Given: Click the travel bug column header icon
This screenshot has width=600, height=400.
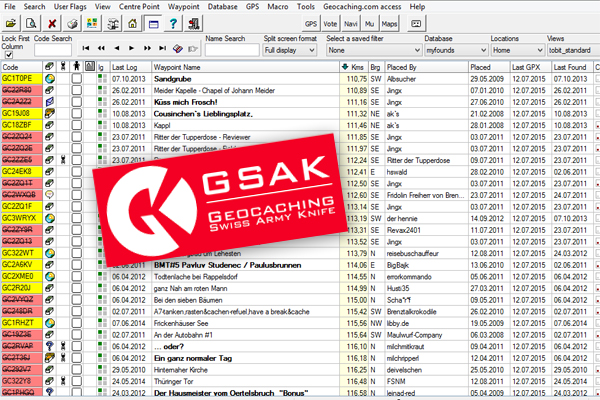Looking at the screenshot, I should (63, 67).
